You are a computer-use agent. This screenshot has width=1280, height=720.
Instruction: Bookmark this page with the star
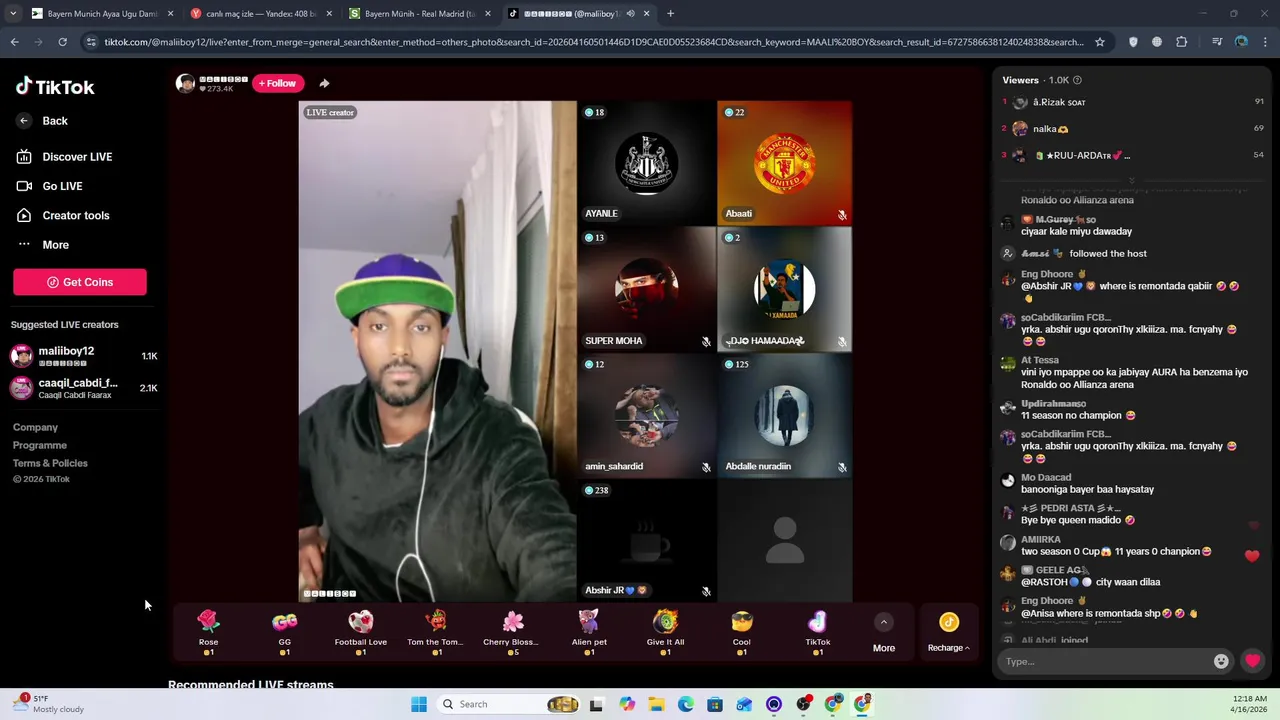(x=1100, y=42)
